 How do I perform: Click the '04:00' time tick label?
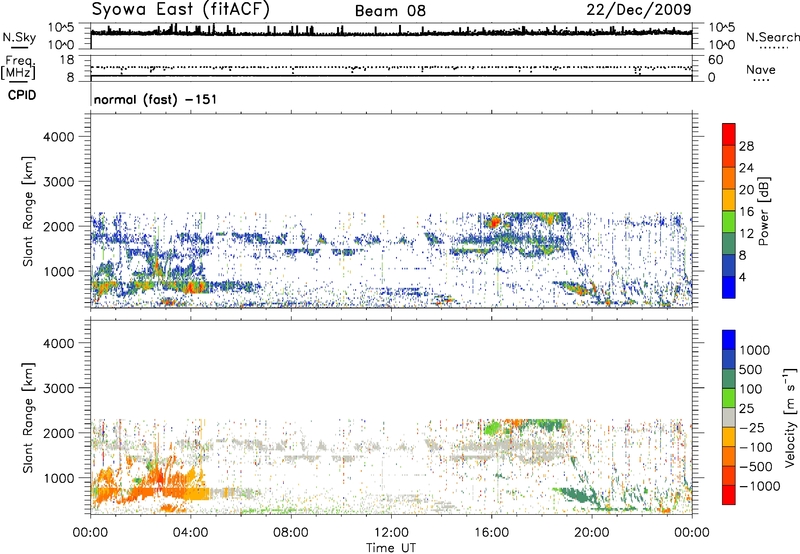coord(190,533)
